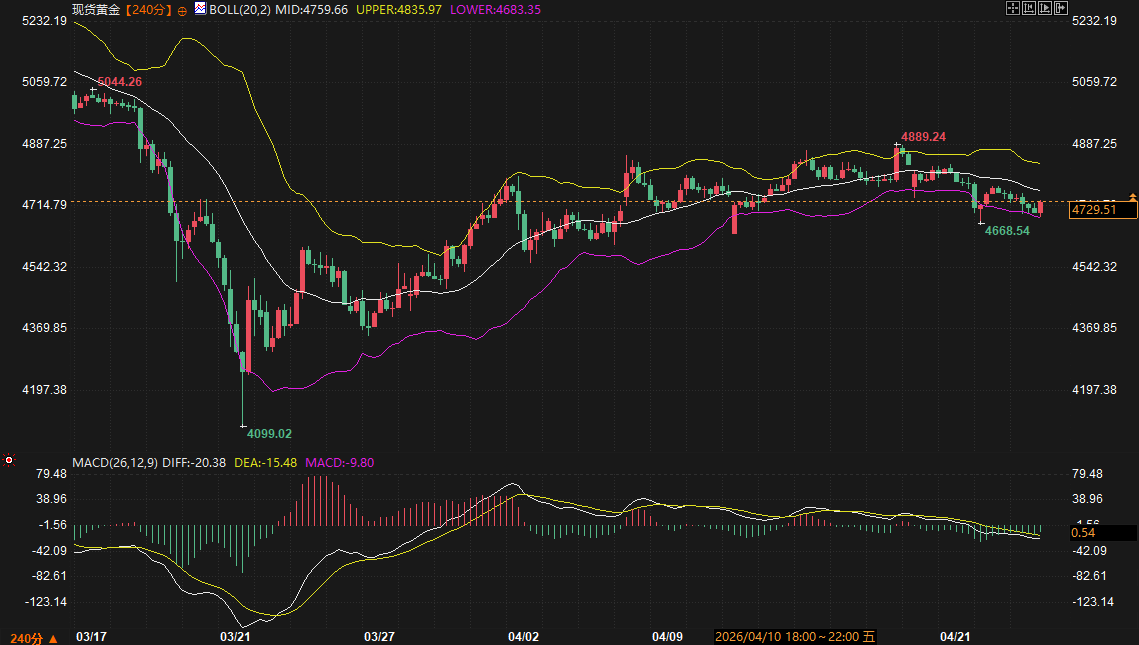Click the crosshair cursor icon at top right
Image resolution: width=1139 pixels, height=645 pixels.
point(1012,8)
